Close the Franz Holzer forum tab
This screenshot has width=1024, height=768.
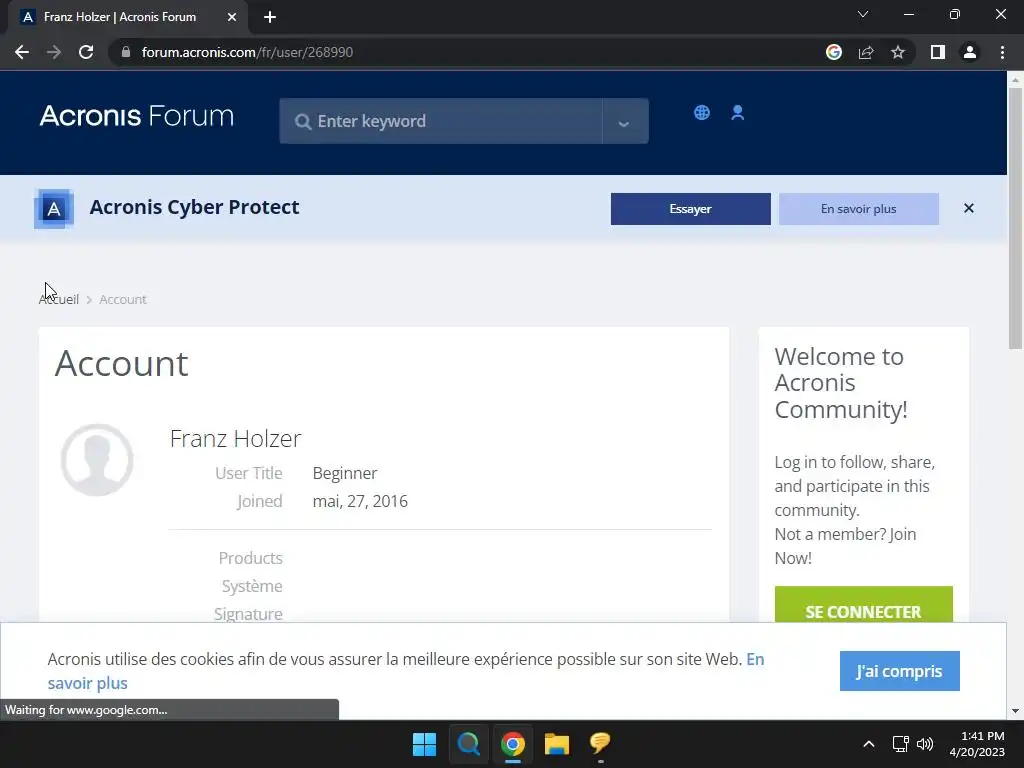(232, 17)
